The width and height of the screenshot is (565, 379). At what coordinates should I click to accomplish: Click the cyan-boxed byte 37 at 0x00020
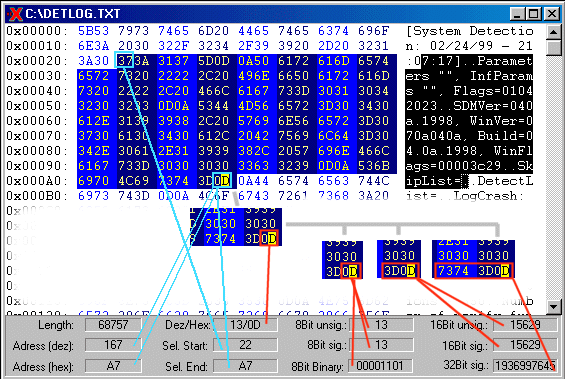pyautogui.click(x=124, y=60)
